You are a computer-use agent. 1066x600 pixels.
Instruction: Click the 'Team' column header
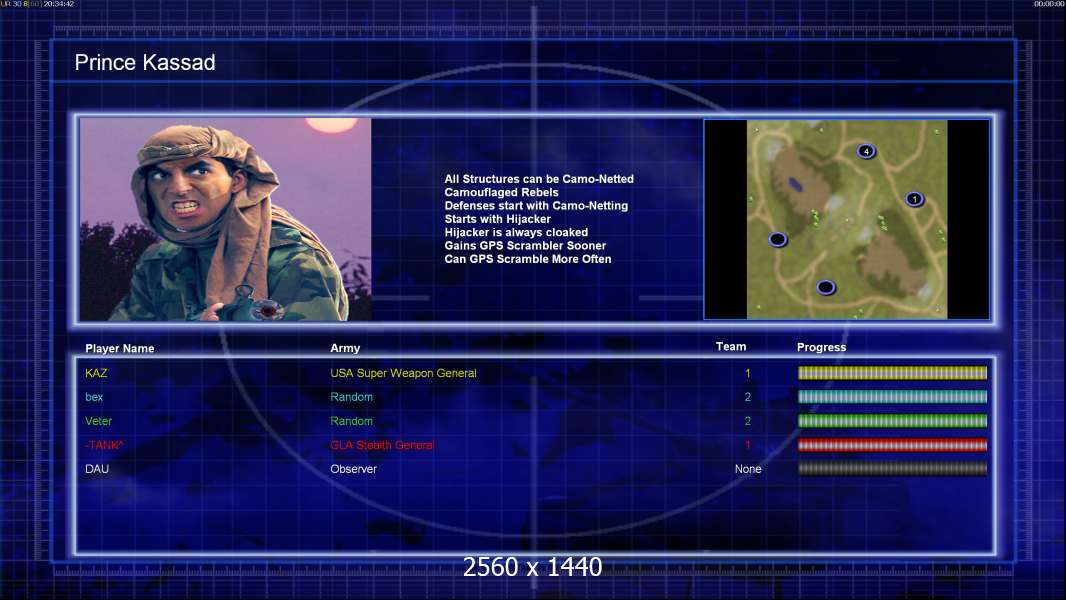731,347
